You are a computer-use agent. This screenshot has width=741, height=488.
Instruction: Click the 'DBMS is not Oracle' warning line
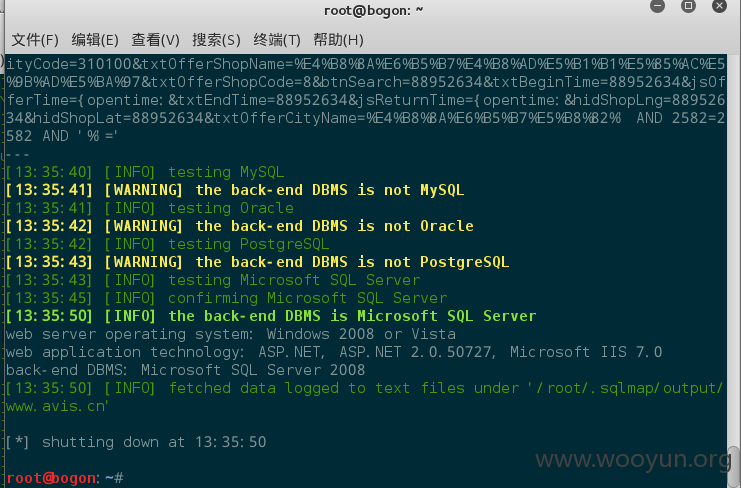pos(240,226)
